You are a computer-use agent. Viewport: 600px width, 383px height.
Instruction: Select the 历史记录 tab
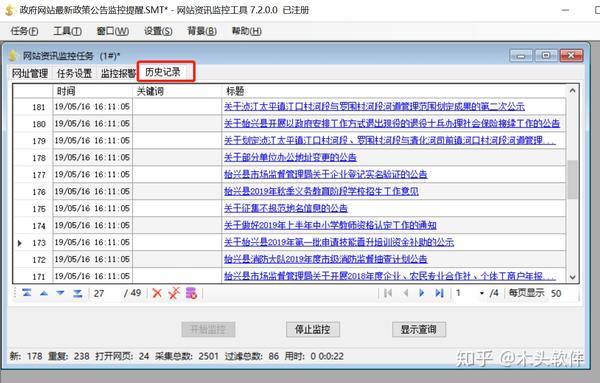163,72
